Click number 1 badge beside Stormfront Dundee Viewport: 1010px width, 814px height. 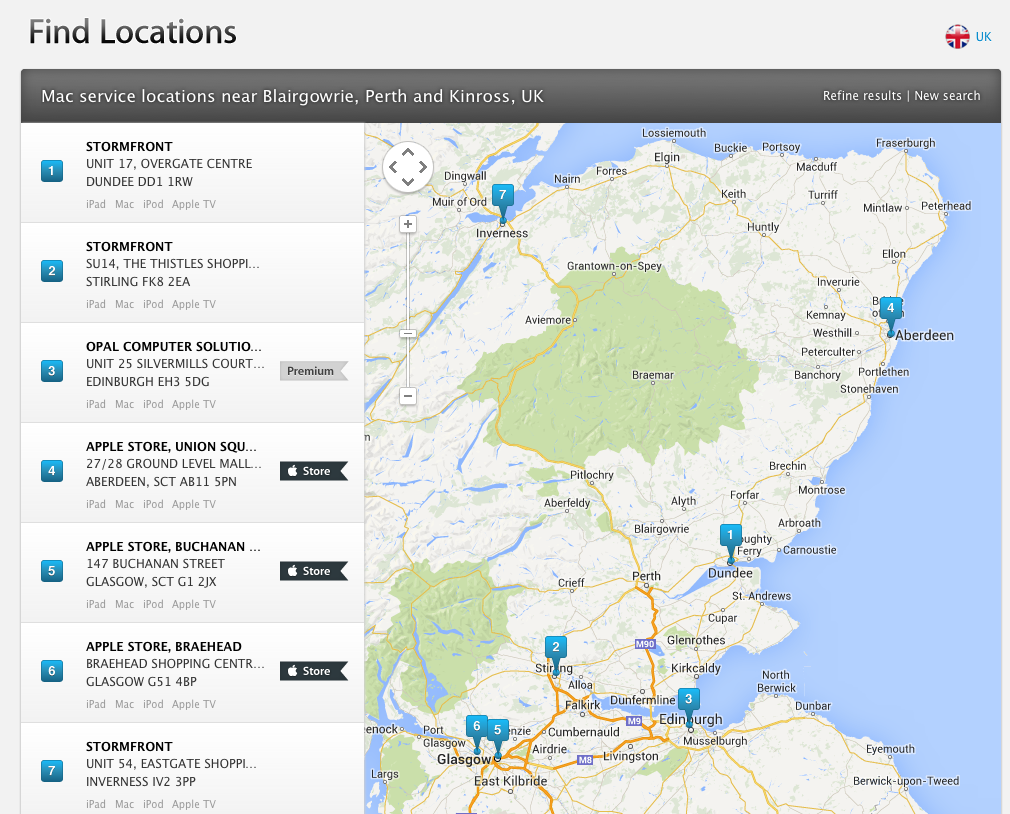click(52, 171)
